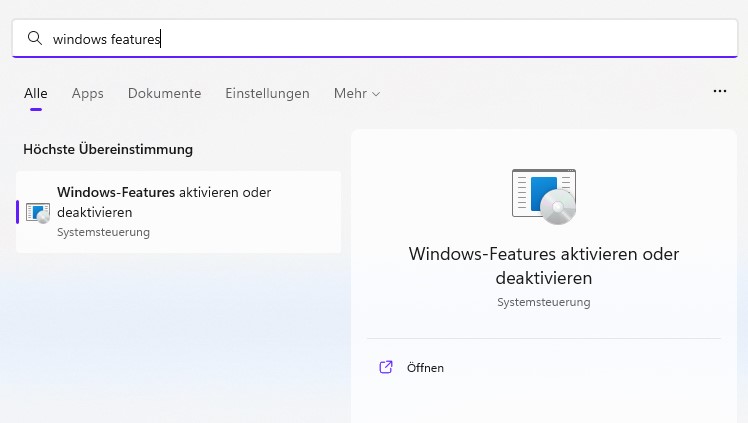Click the magnifier search icon
748x423 pixels.
point(35,38)
